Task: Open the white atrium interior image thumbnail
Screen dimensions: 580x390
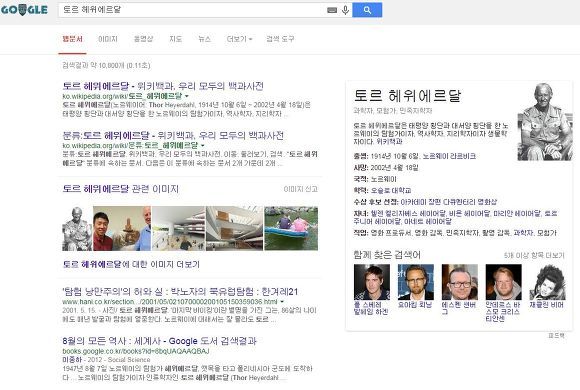Action: tap(178, 229)
